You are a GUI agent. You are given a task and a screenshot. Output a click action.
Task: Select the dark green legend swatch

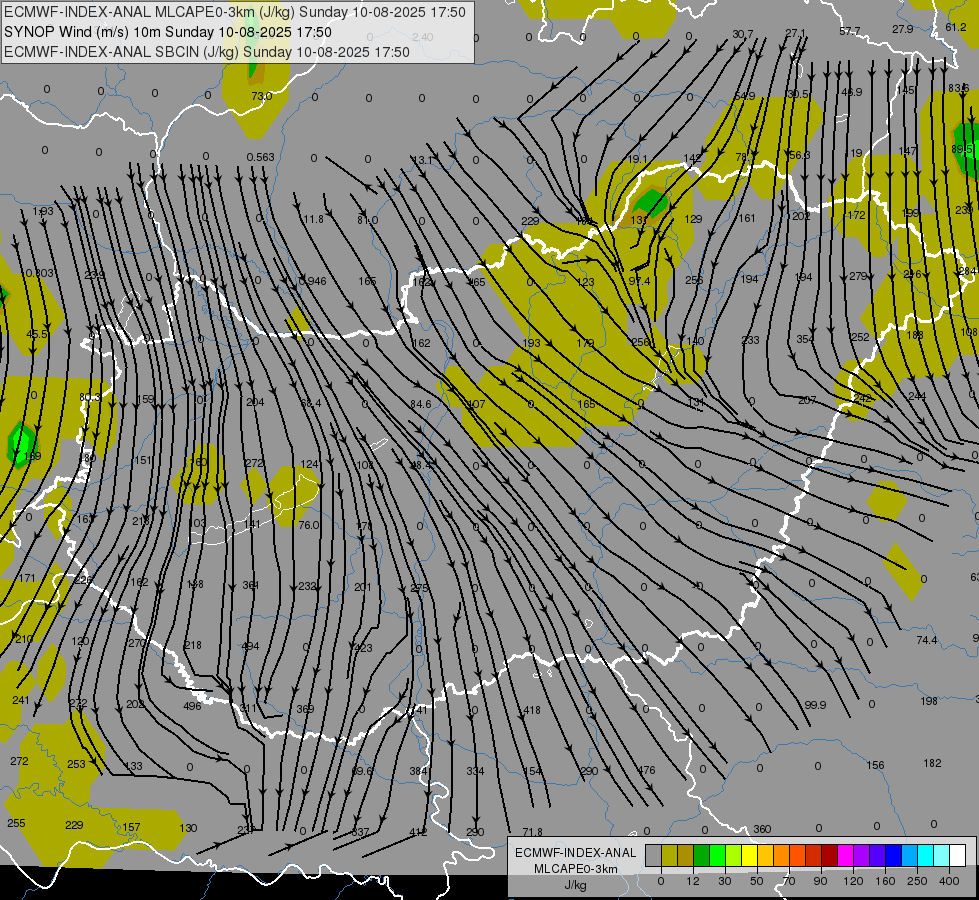702,856
